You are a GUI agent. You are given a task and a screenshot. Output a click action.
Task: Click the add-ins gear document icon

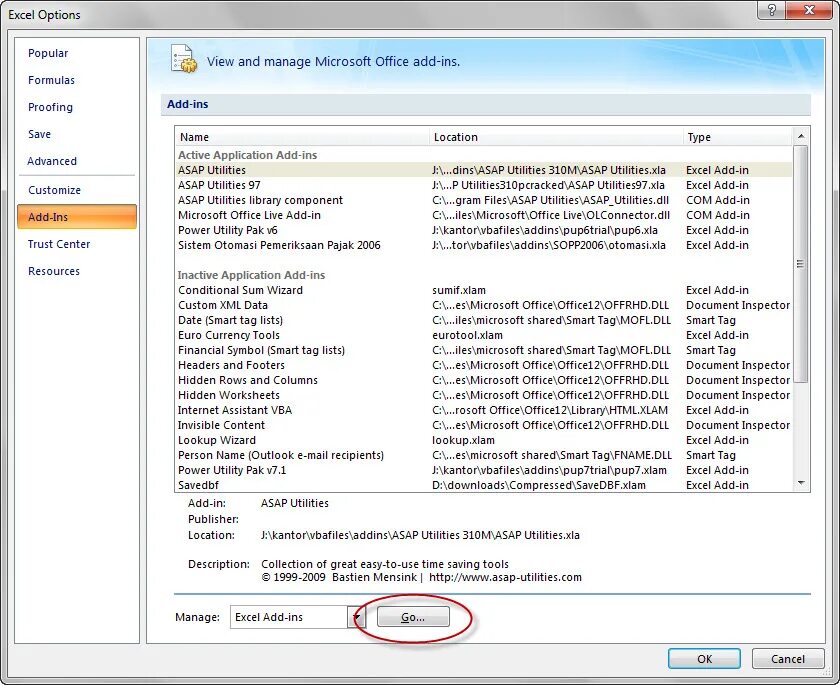[184, 58]
